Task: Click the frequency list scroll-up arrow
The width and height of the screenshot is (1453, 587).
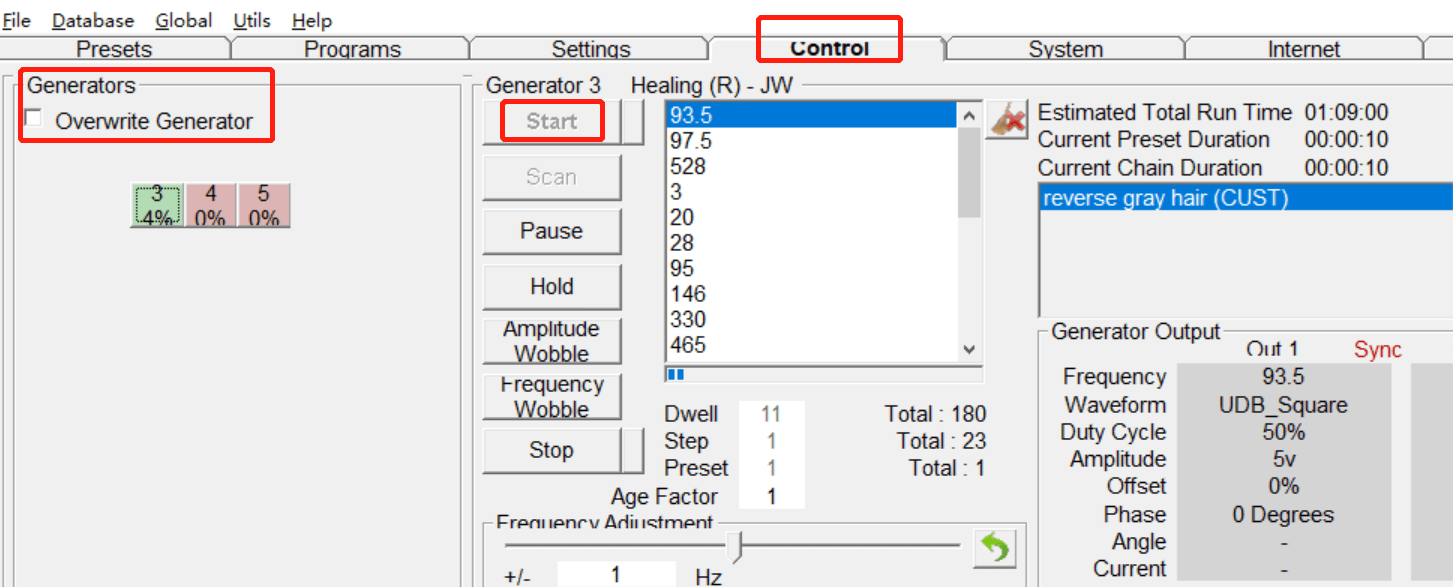Action: point(969,115)
